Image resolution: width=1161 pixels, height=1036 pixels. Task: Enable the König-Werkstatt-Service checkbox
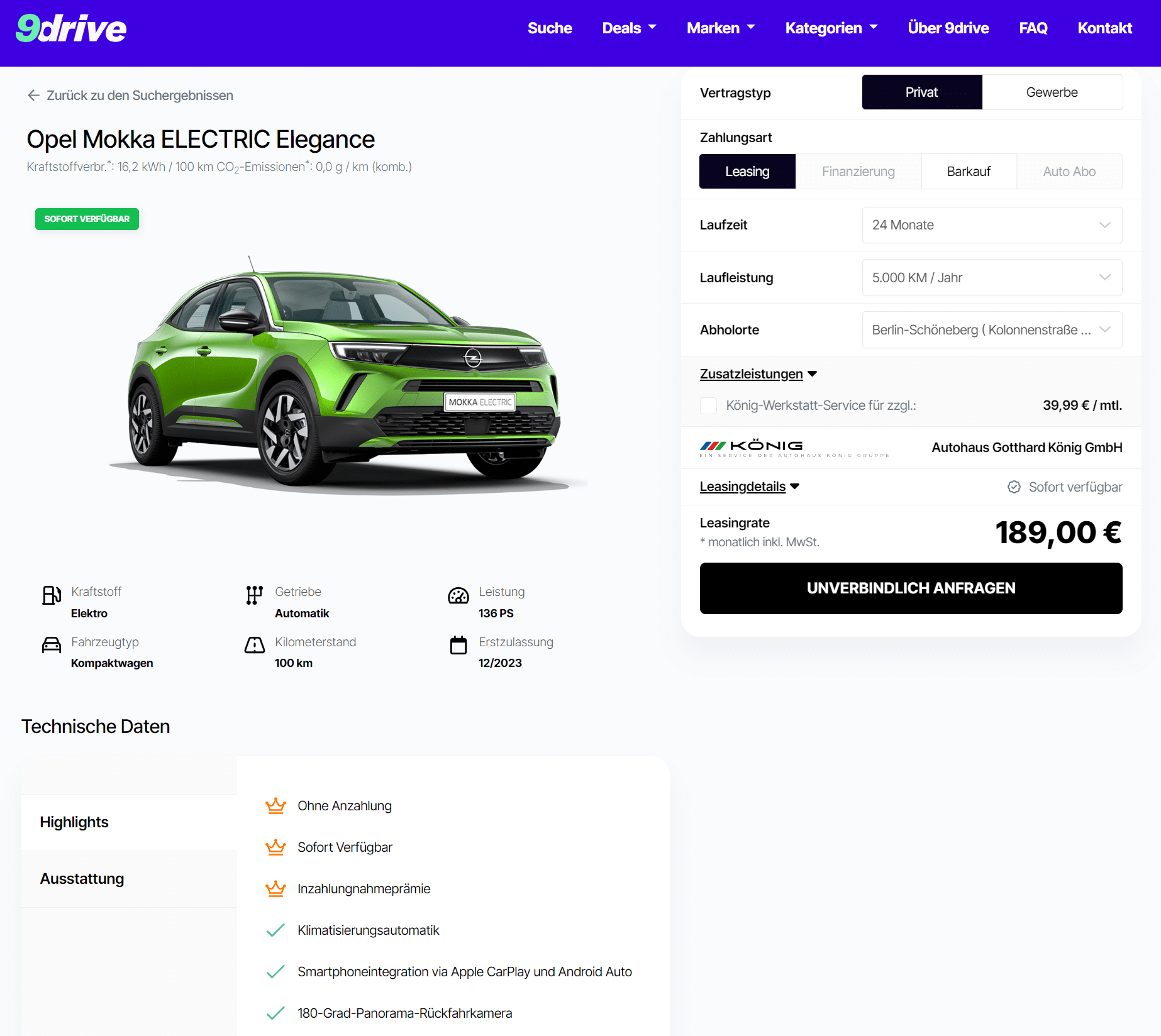pos(709,405)
